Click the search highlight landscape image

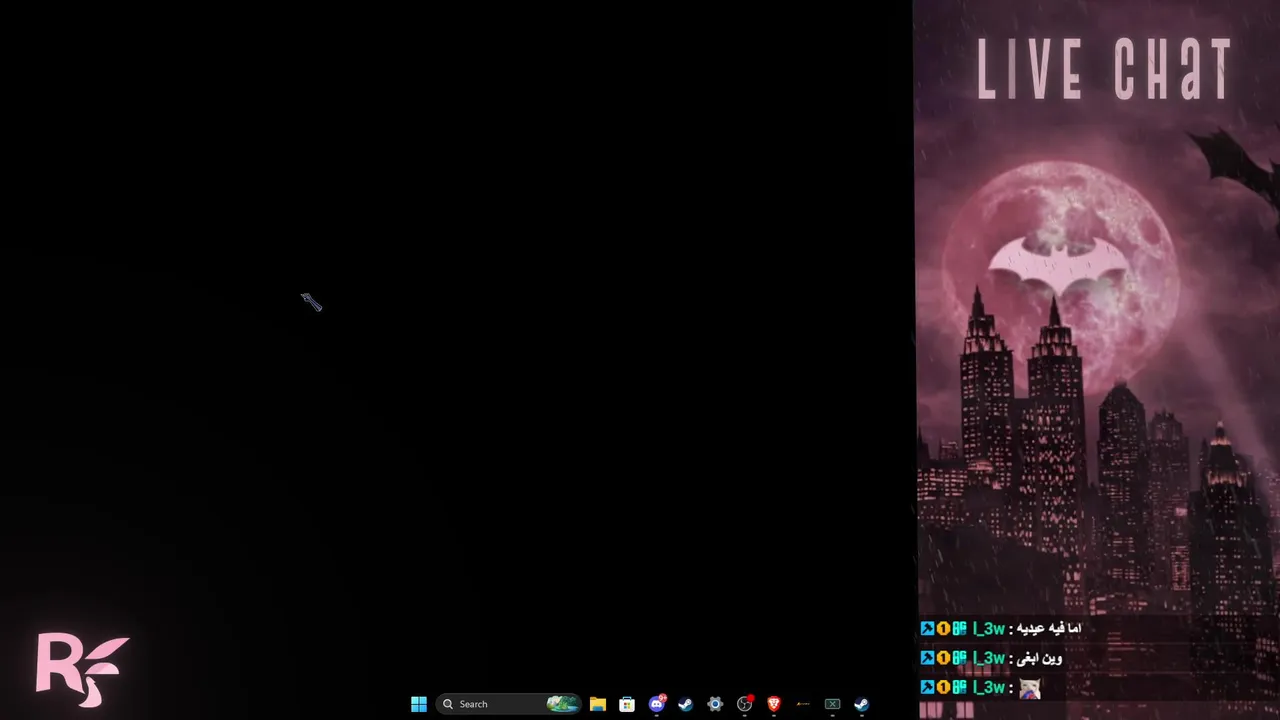tap(562, 704)
